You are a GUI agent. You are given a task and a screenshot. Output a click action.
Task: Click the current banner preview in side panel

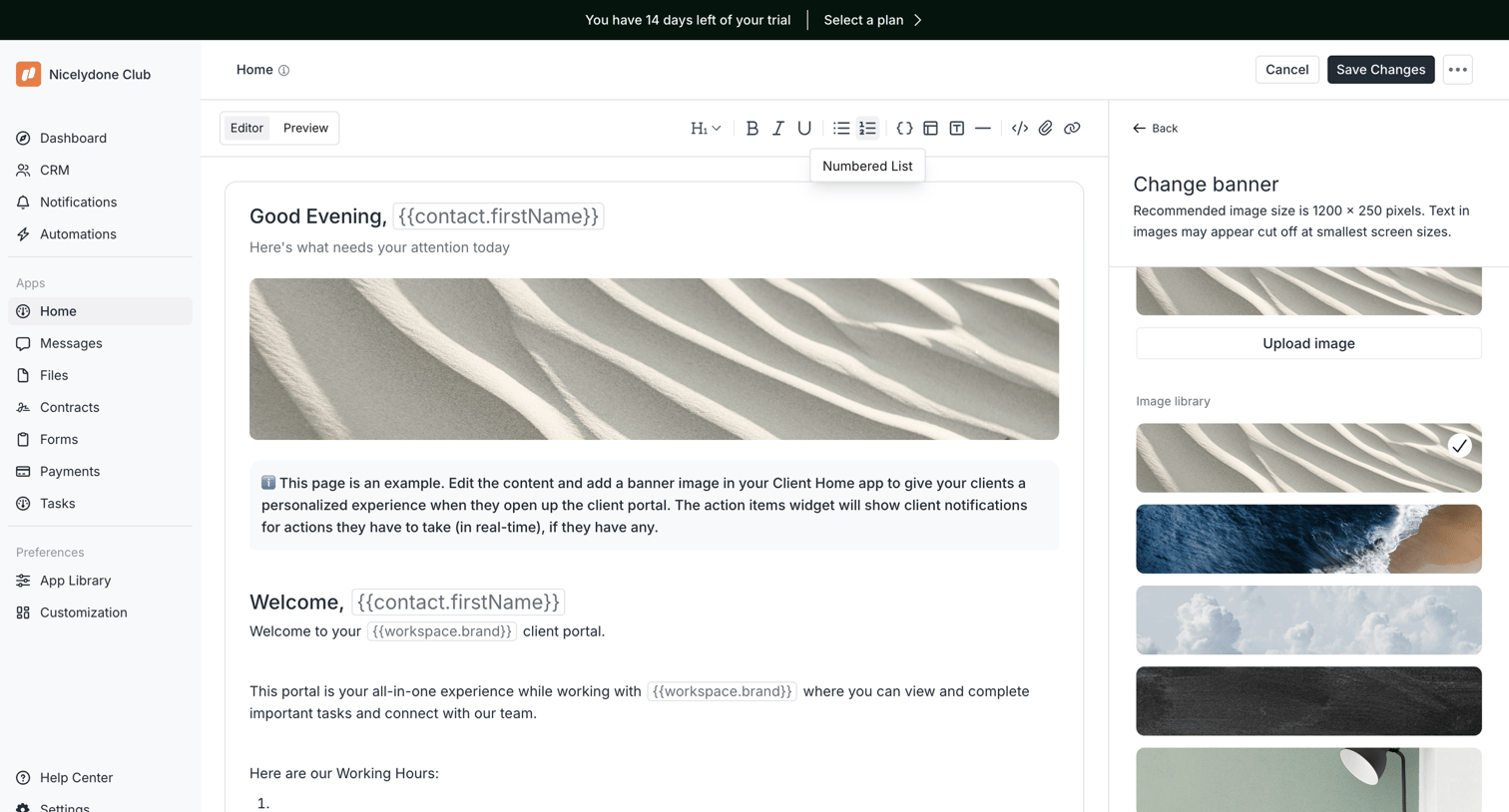(1308, 291)
